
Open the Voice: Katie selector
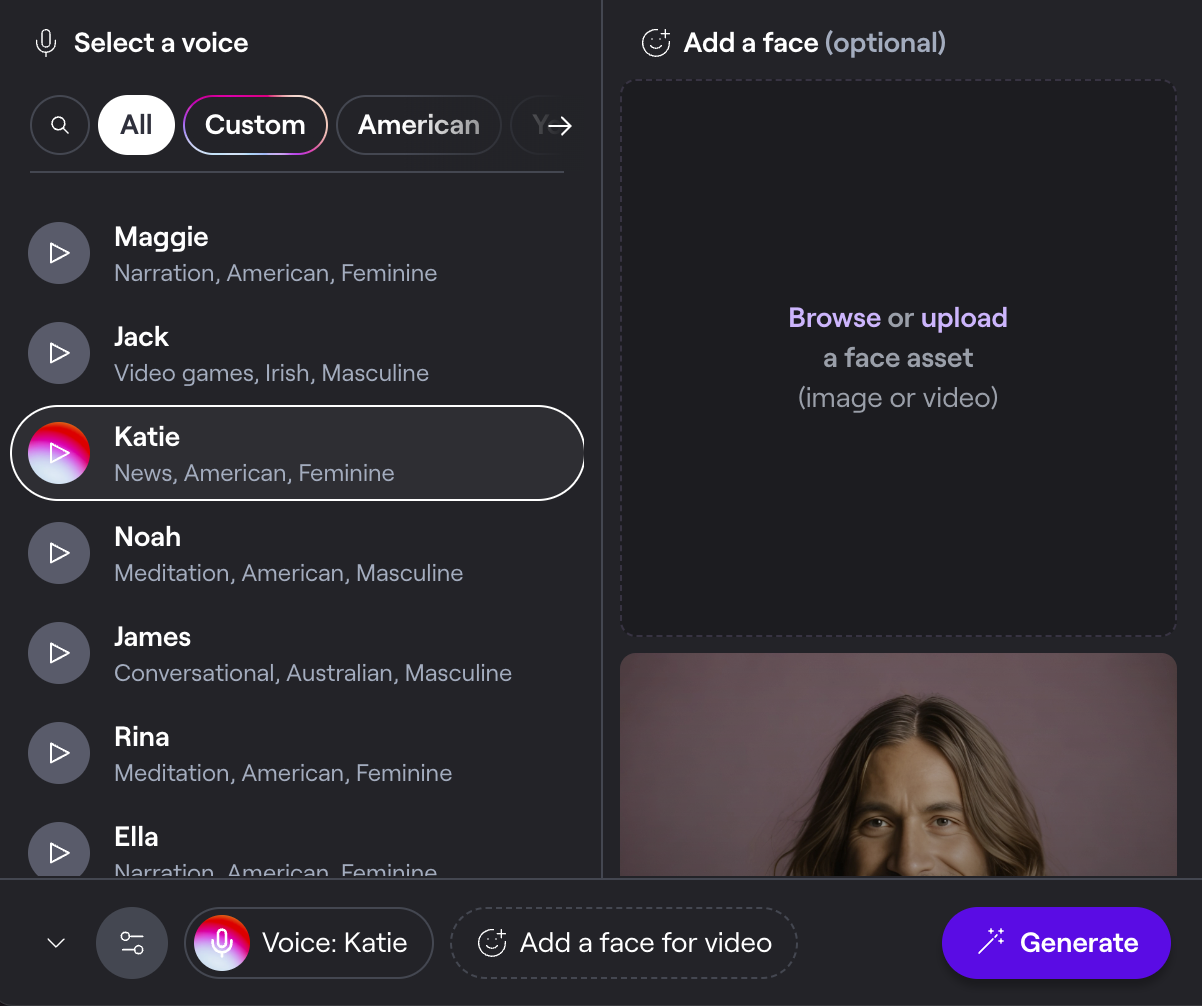click(309, 943)
